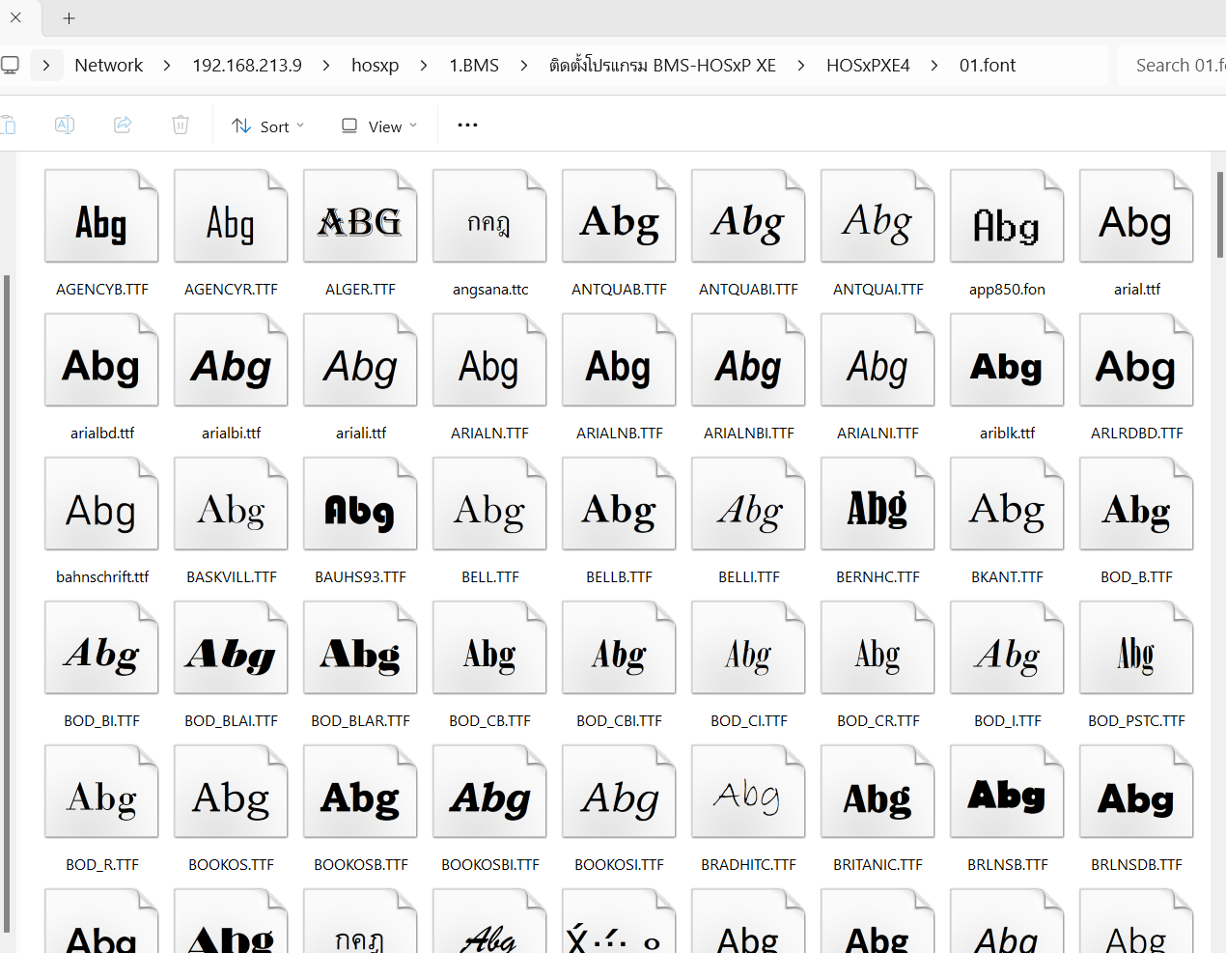Click the Paste toolbar icon
Screen dimensions: 1226x980
8,125
